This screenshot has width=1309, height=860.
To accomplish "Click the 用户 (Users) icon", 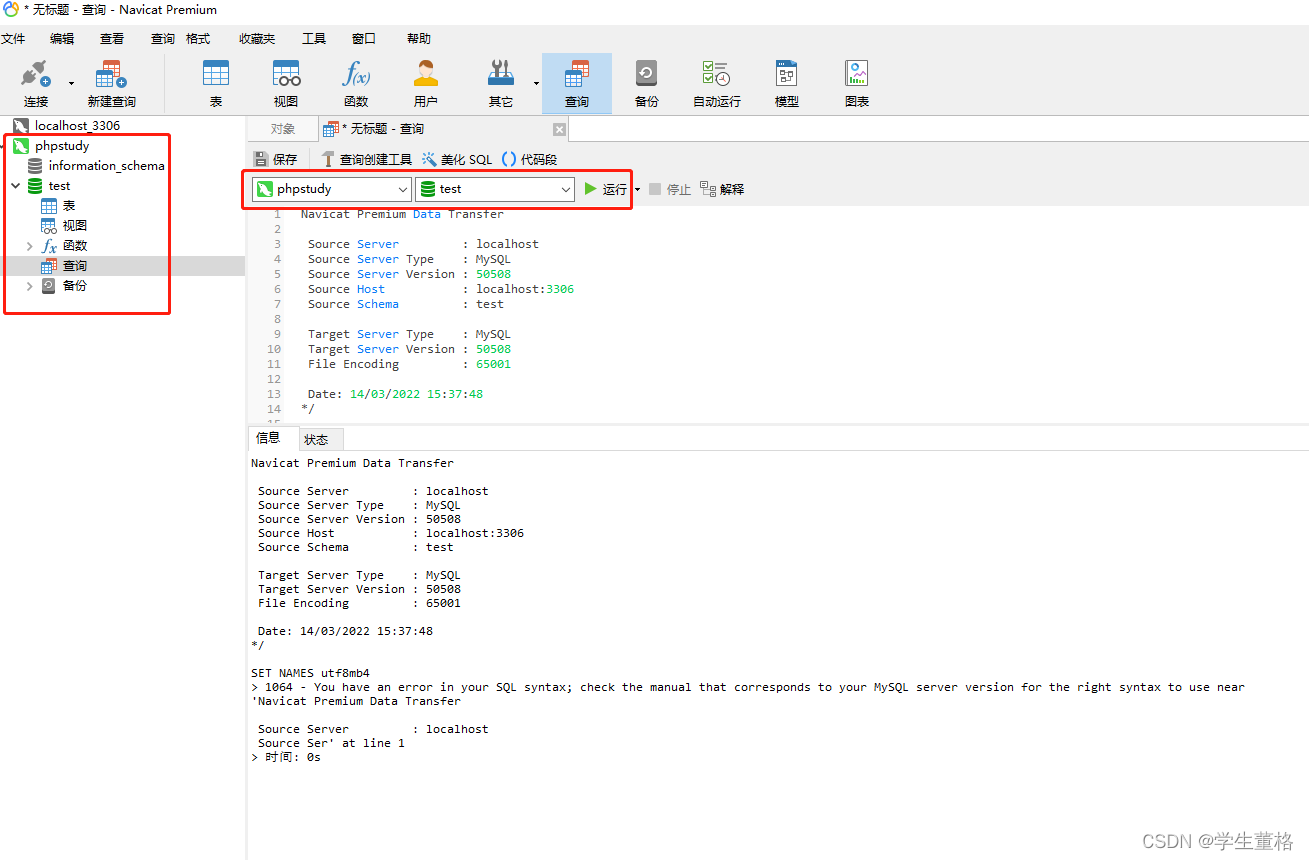I will pos(425,82).
